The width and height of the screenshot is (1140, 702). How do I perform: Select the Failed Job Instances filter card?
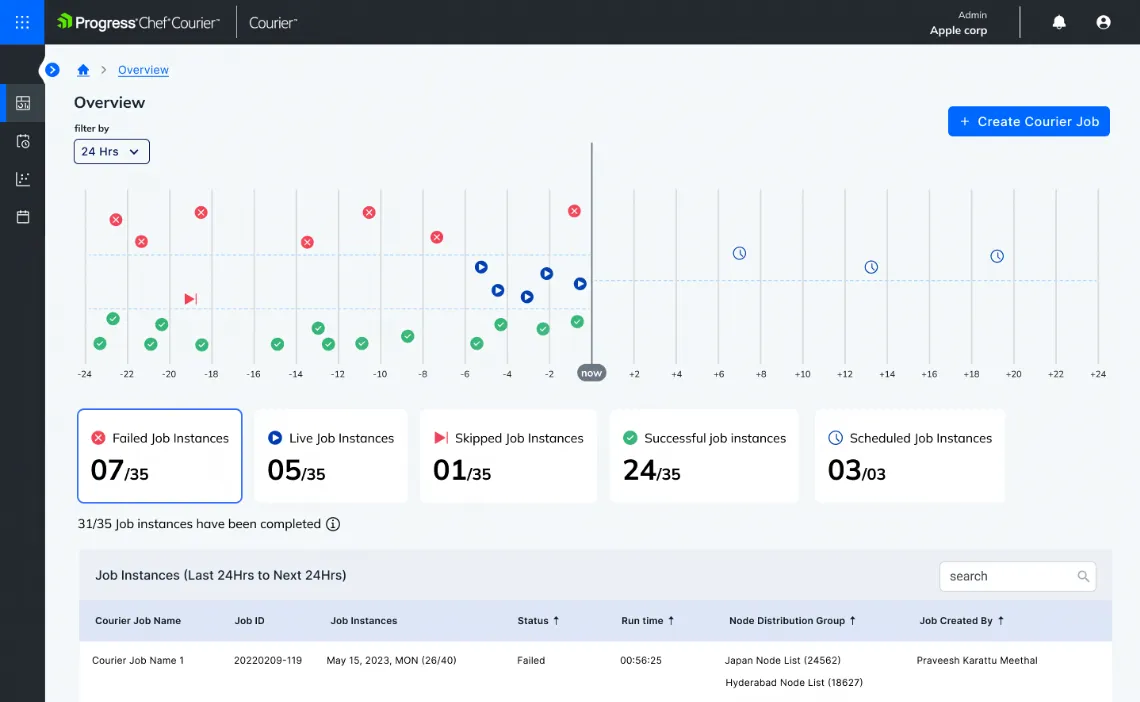[x=159, y=455]
